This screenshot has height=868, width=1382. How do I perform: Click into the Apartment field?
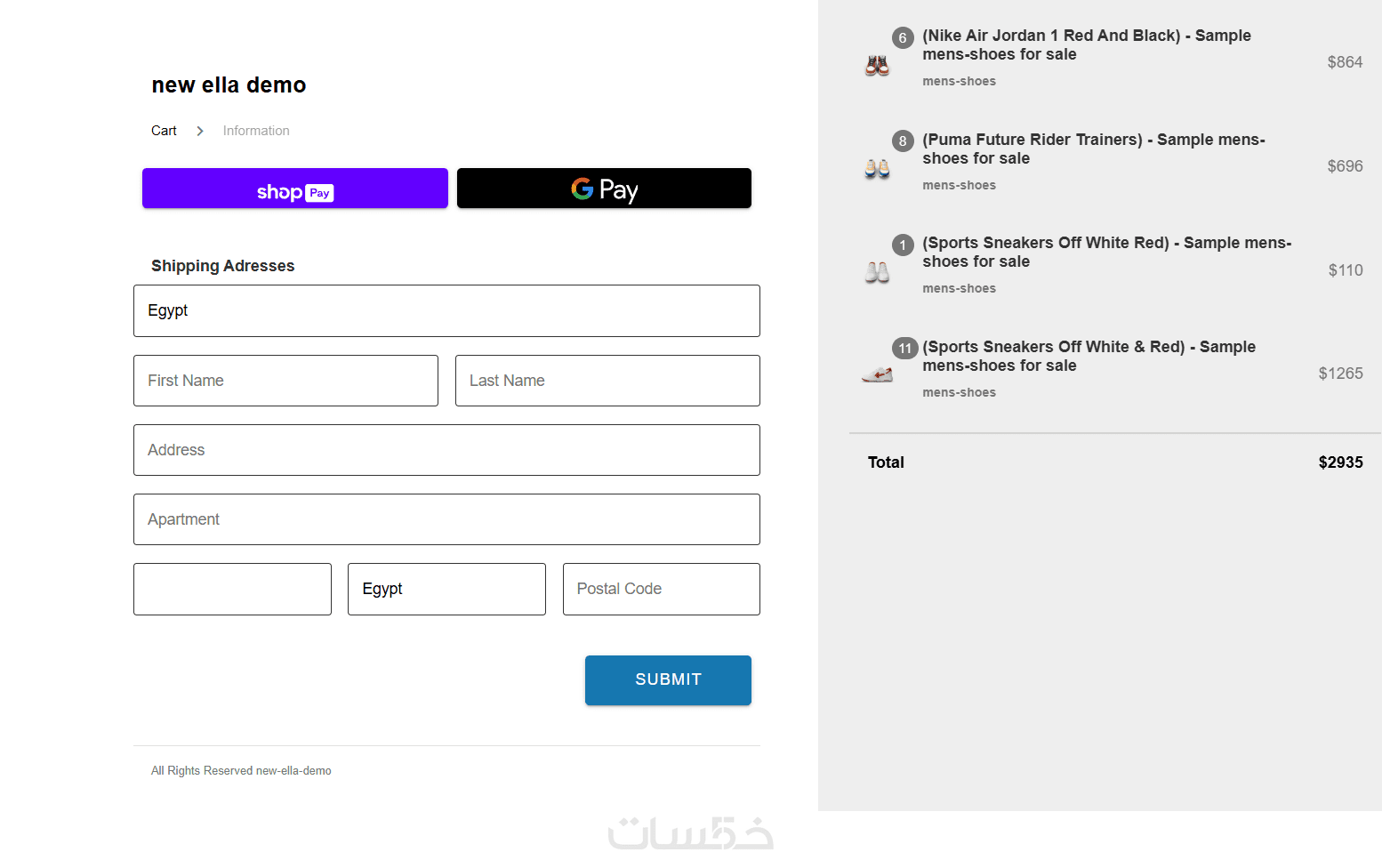click(446, 519)
